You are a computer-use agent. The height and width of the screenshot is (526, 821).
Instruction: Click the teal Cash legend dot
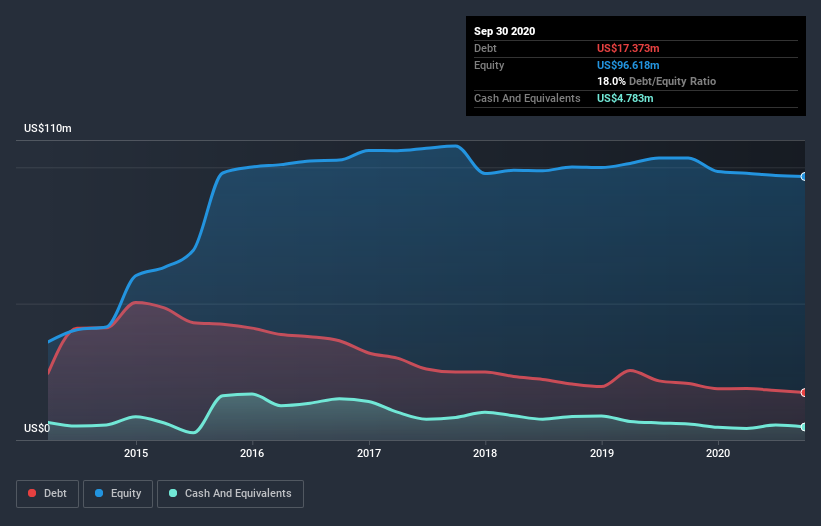tap(173, 493)
